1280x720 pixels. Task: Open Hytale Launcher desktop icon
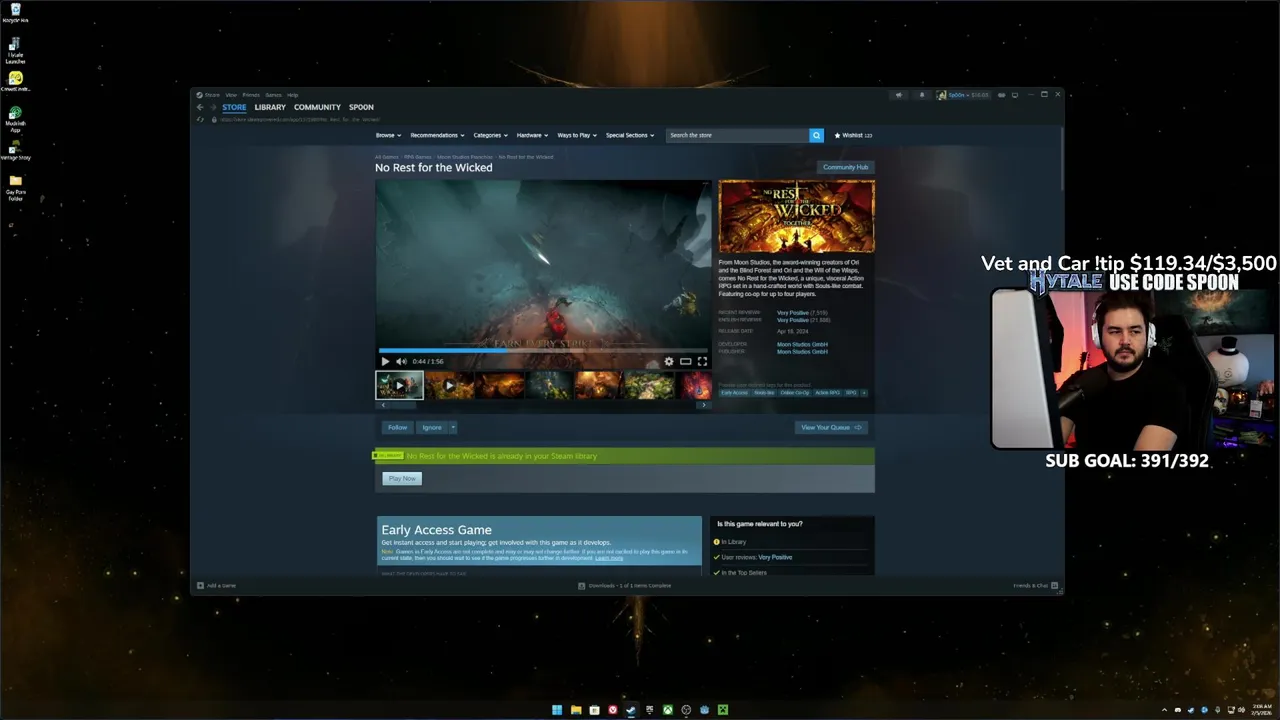(x=15, y=51)
